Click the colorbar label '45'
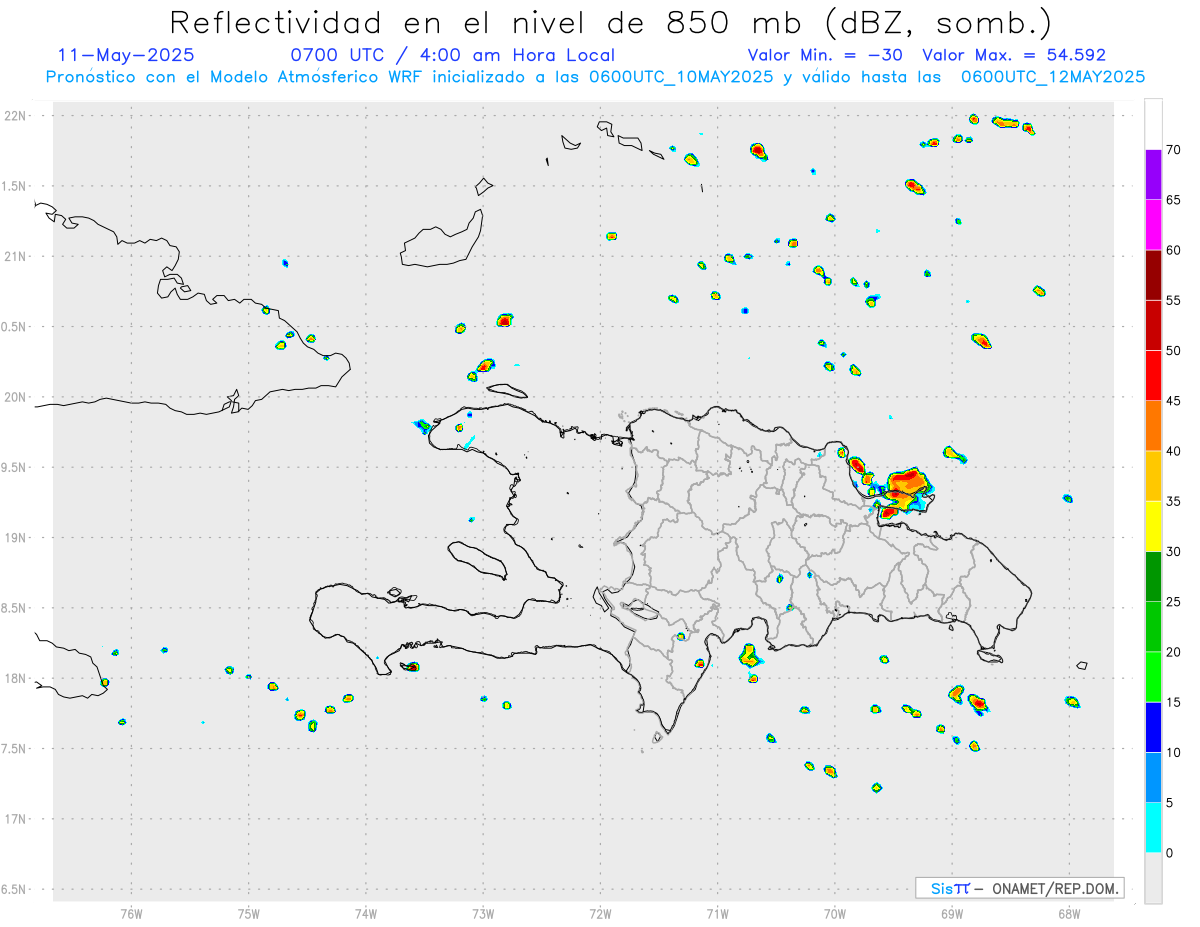The image size is (1200, 927). [x=1173, y=401]
